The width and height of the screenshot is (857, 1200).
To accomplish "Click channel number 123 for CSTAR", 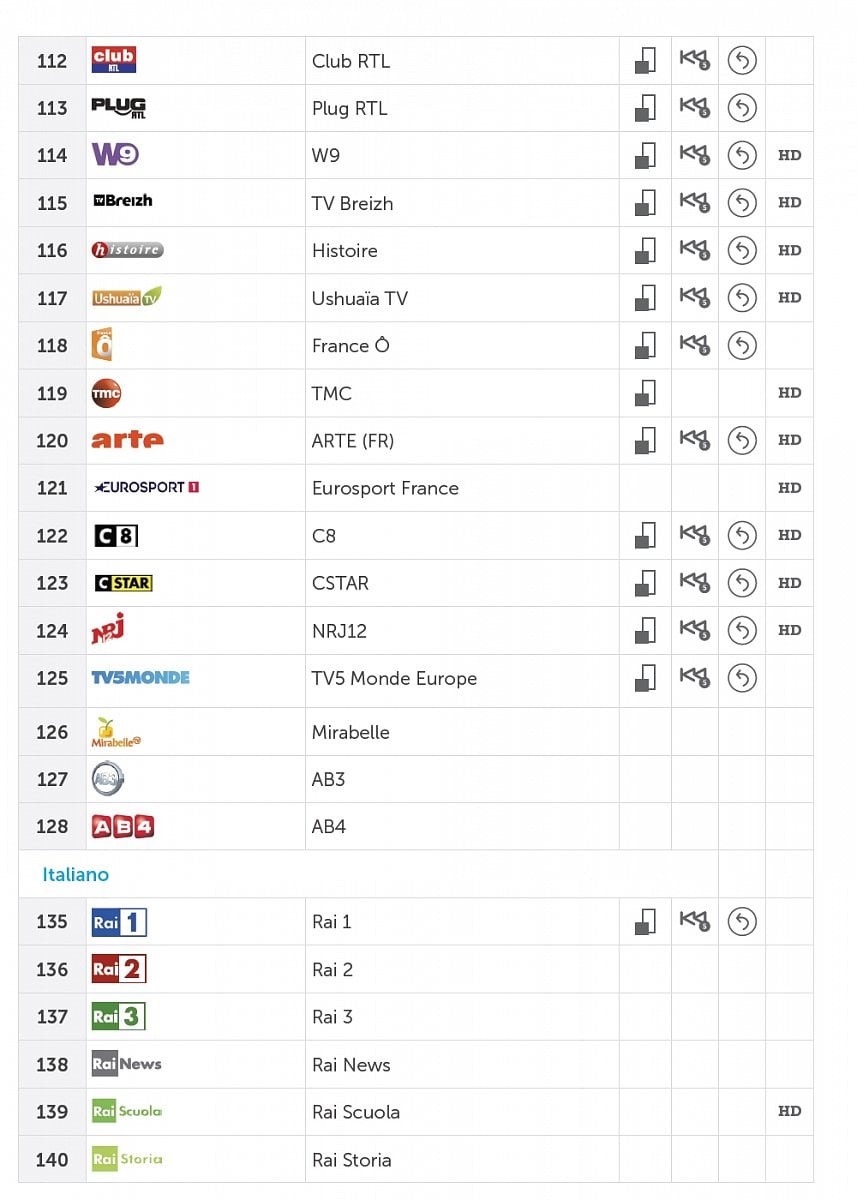I will [x=52, y=583].
